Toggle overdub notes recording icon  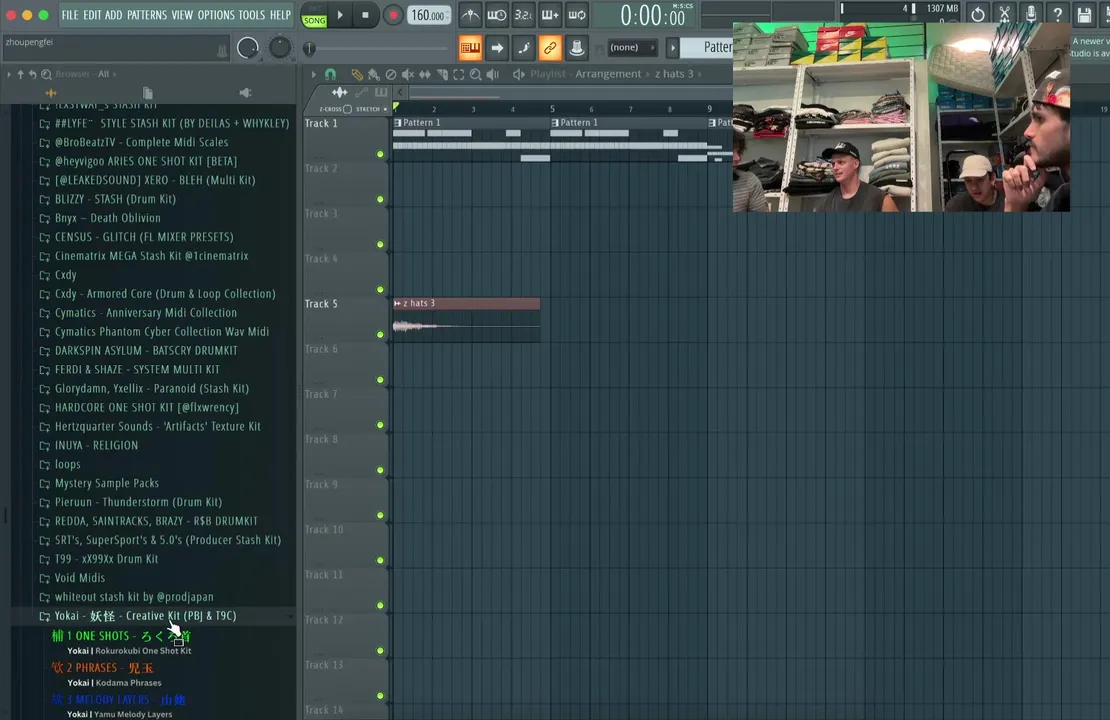pyautogui.click(x=550, y=14)
